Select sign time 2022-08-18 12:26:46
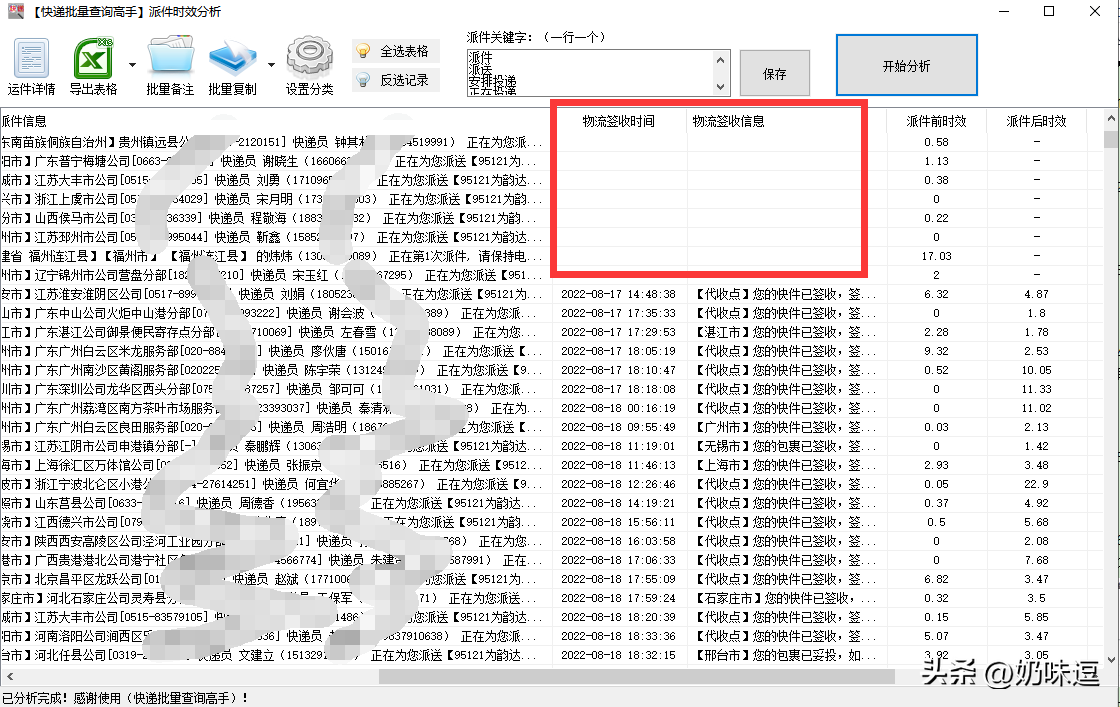This screenshot has width=1120, height=707. (619, 484)
